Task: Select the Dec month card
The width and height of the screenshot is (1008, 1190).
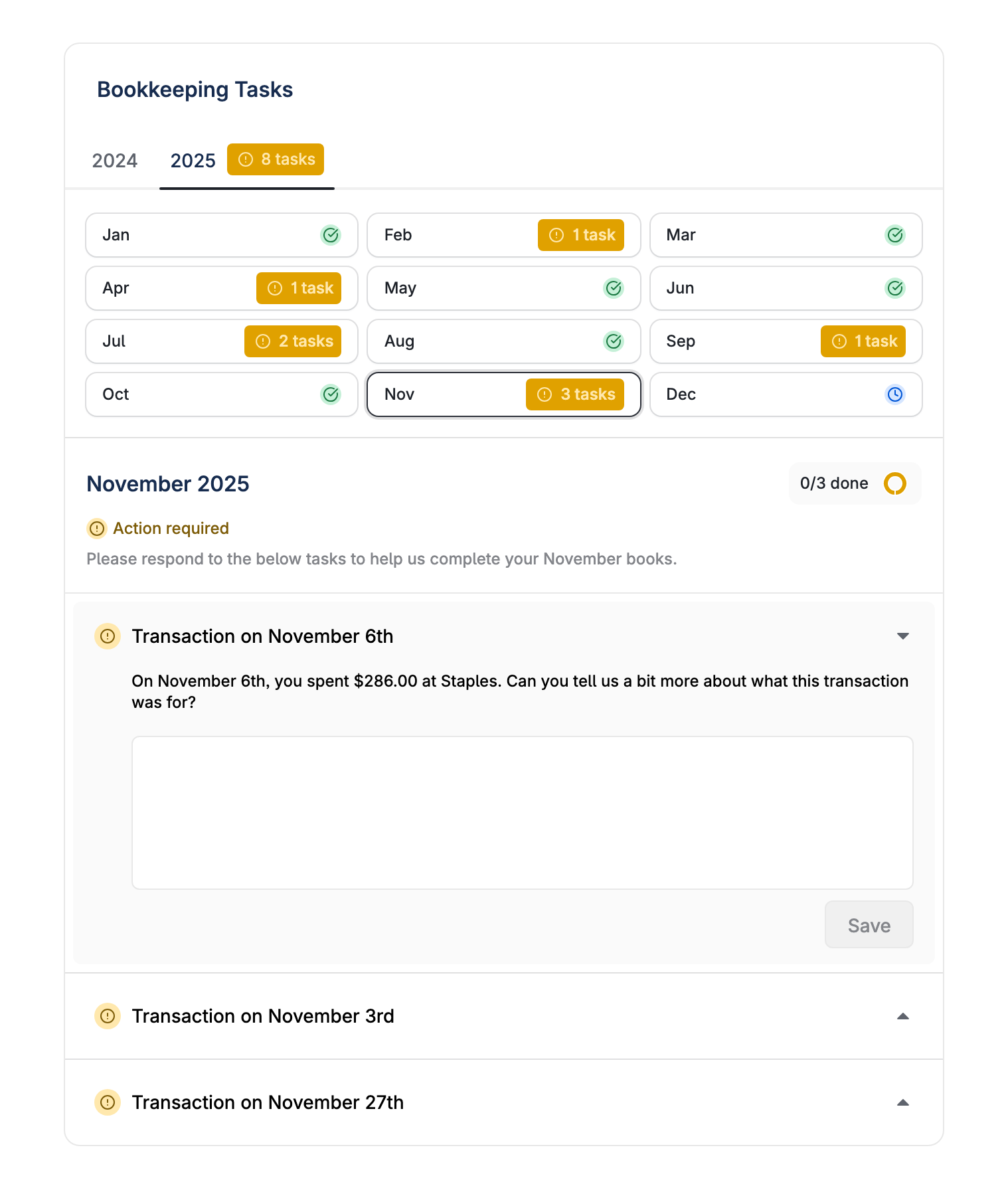Action: point(786,394)
